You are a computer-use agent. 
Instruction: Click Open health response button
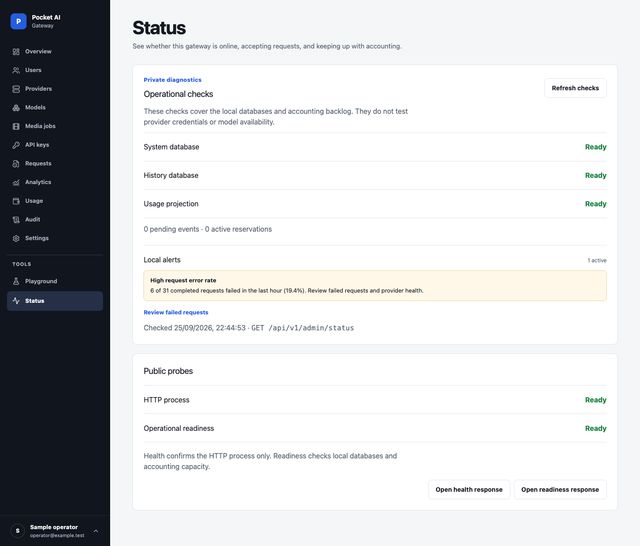[469, 490]
